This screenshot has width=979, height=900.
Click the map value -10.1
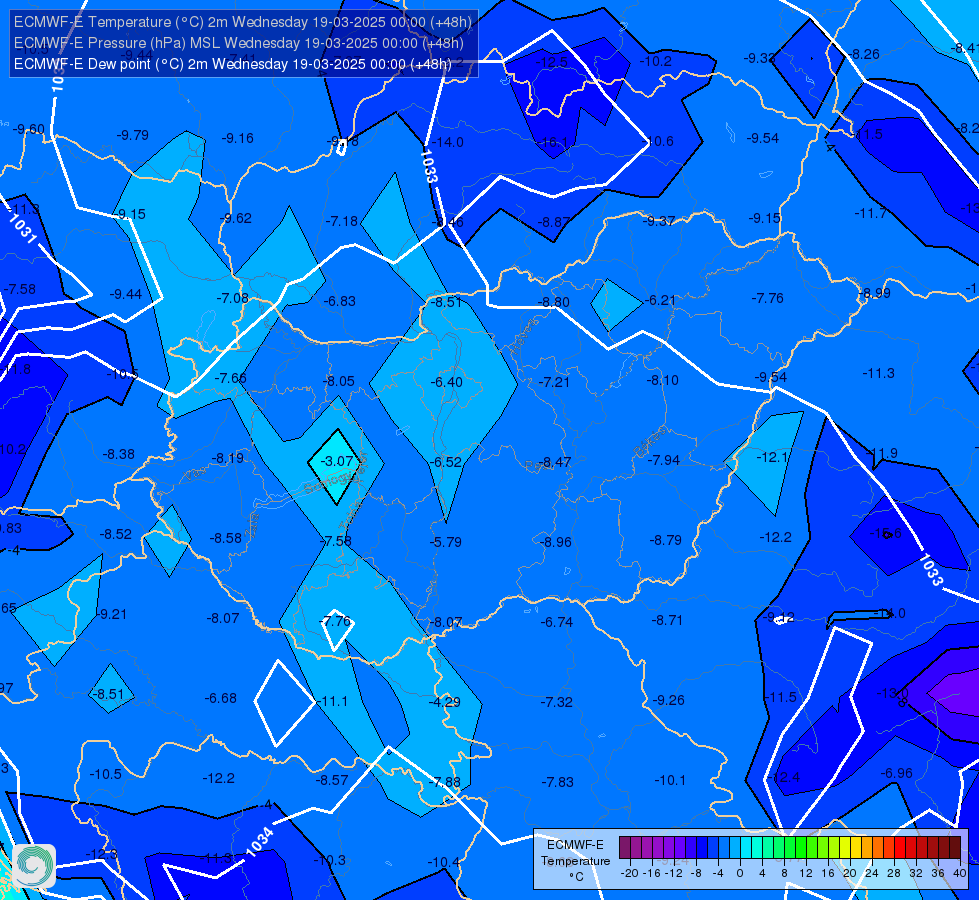click(x=670, y=780)
